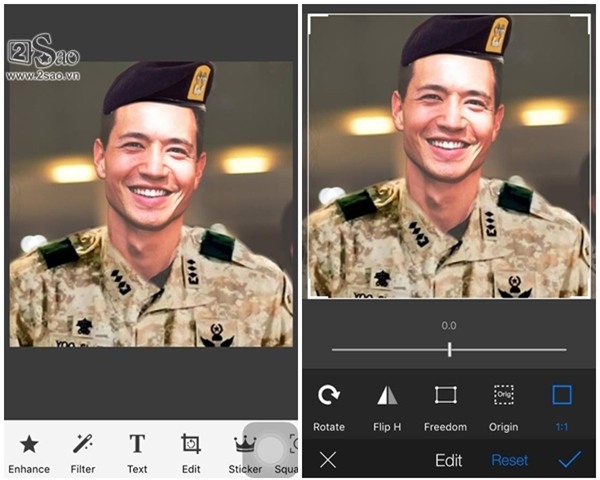The width and height of the screenshot is (600, 480).
Task: Choose the Origin aspect ratio option
Action: tap(504, 396)
